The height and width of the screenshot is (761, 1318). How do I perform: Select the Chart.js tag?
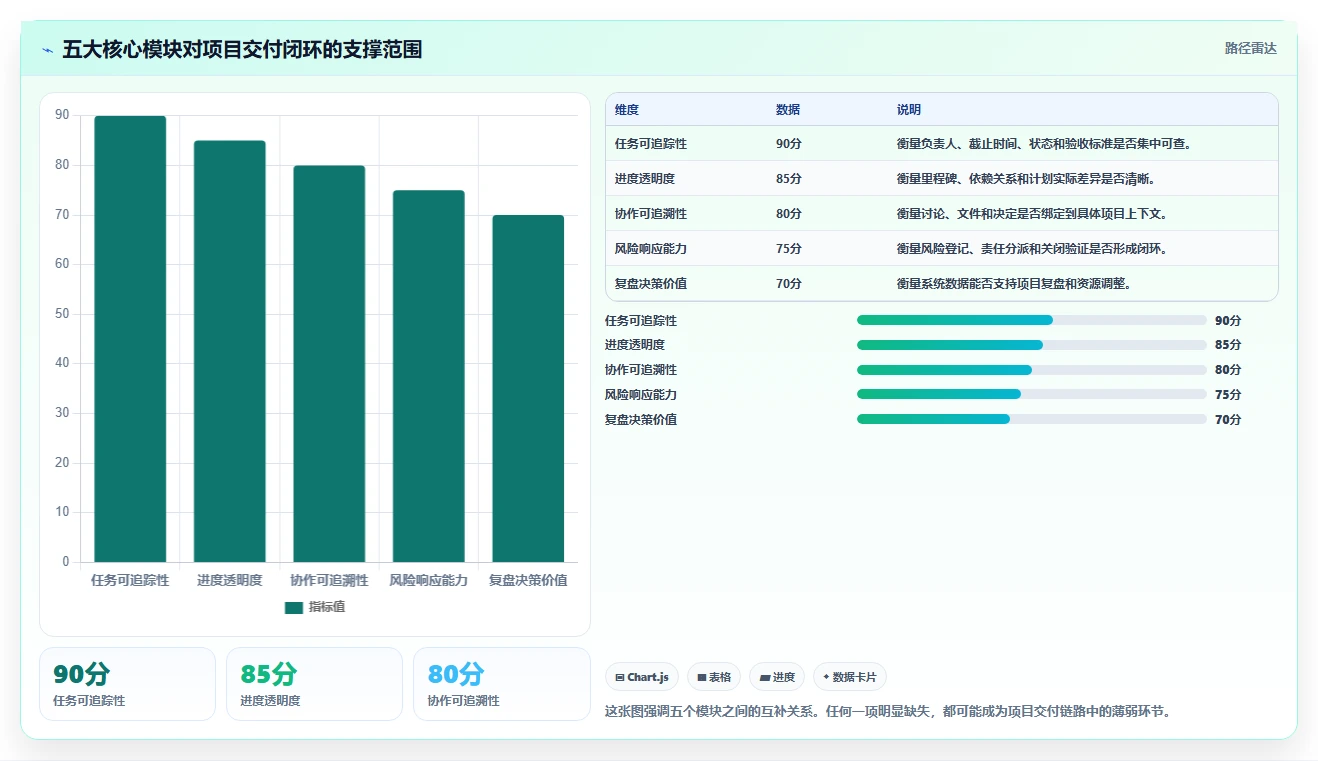pyautogui.click(x=641, y=677)
